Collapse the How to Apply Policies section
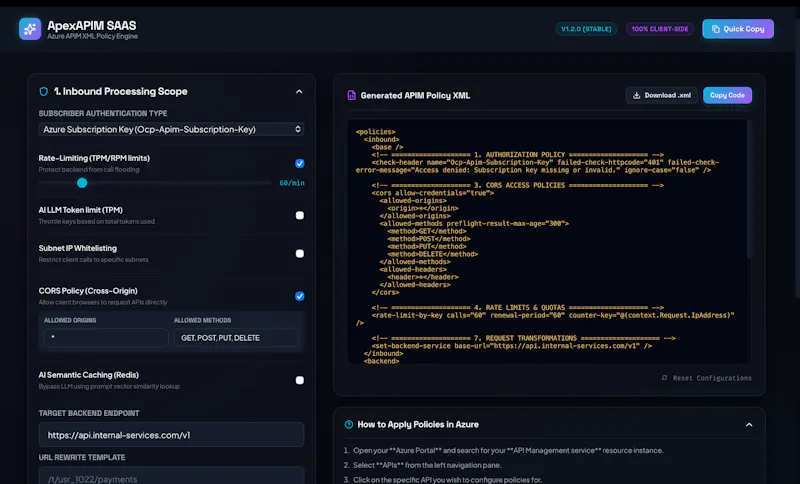 pos(748,425)
